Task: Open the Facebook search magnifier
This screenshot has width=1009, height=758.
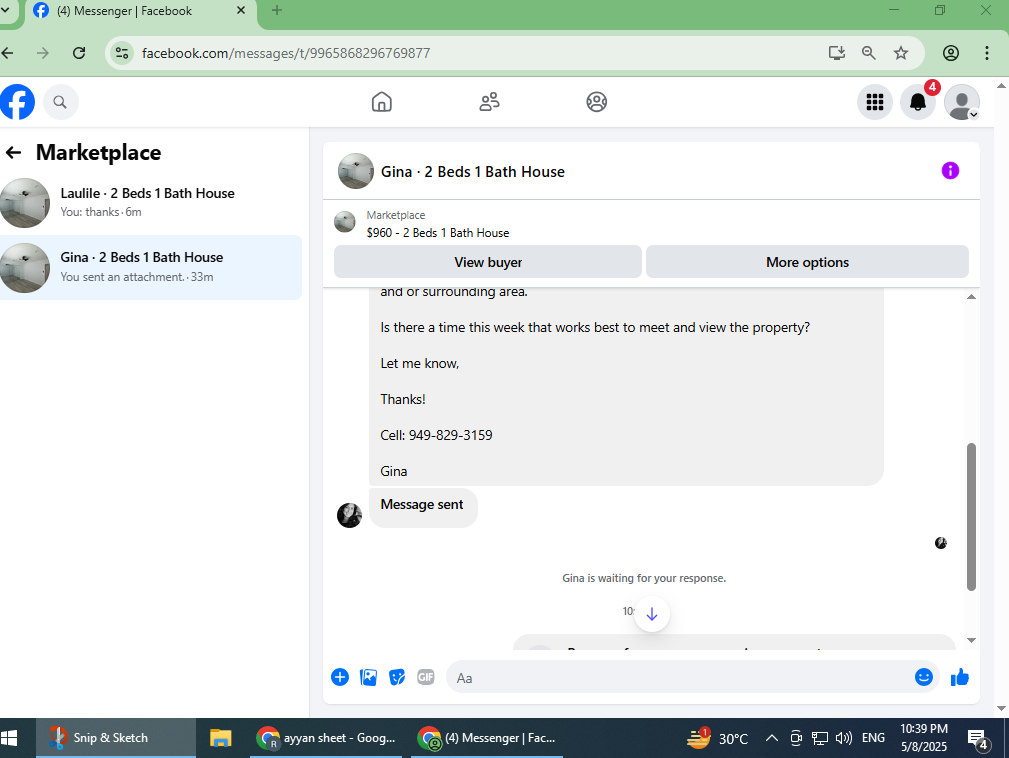Action: [x=60, y=102]
